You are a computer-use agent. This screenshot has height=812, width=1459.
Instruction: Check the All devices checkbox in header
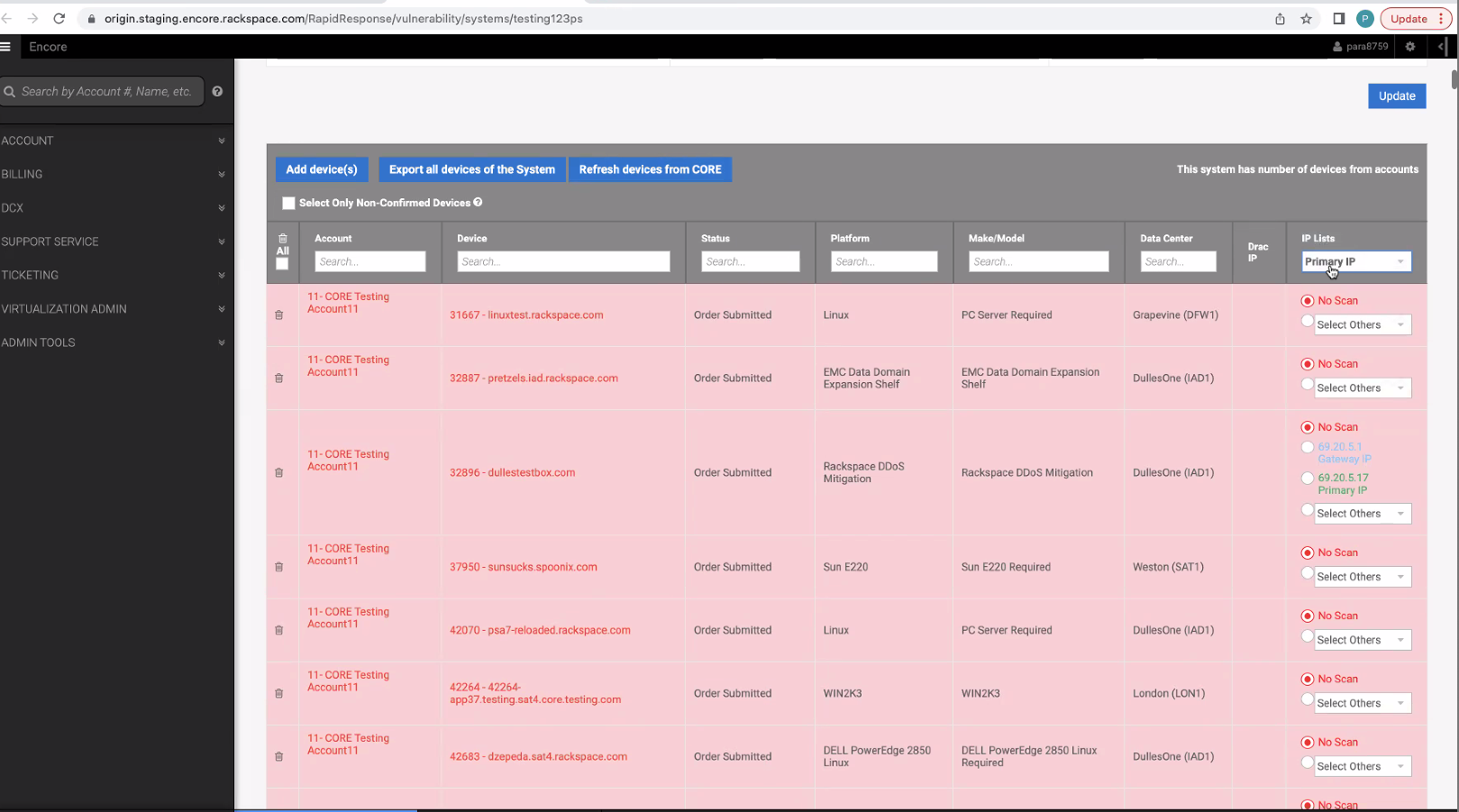tap(282, 264)
